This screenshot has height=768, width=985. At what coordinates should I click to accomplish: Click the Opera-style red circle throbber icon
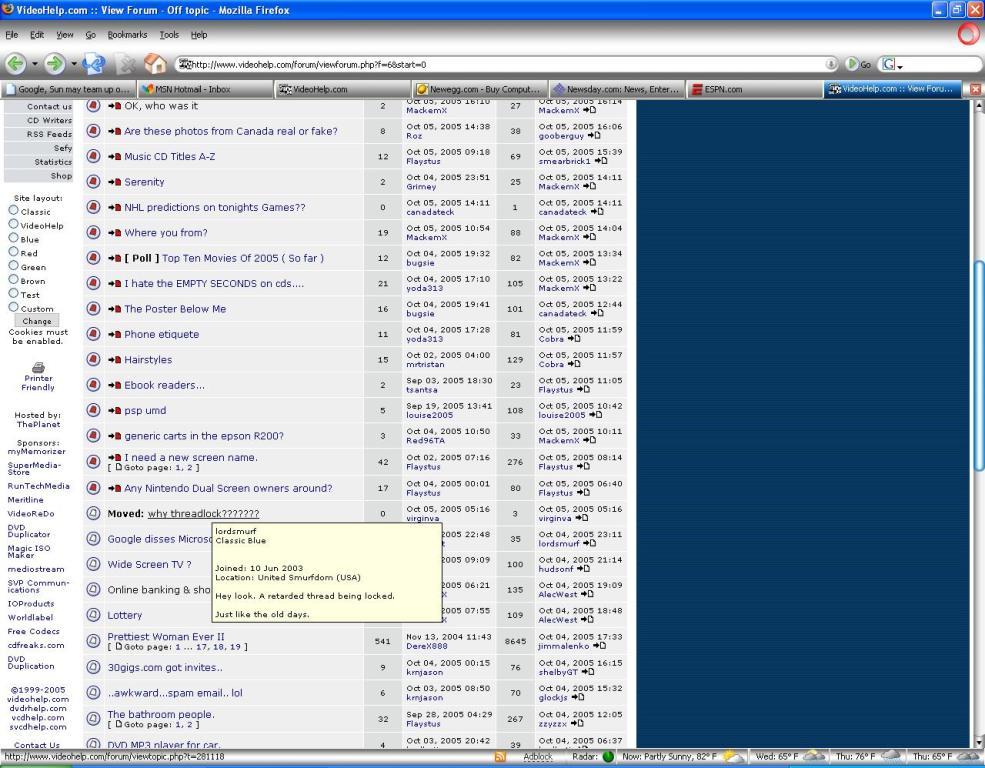[x=969, y=34]
